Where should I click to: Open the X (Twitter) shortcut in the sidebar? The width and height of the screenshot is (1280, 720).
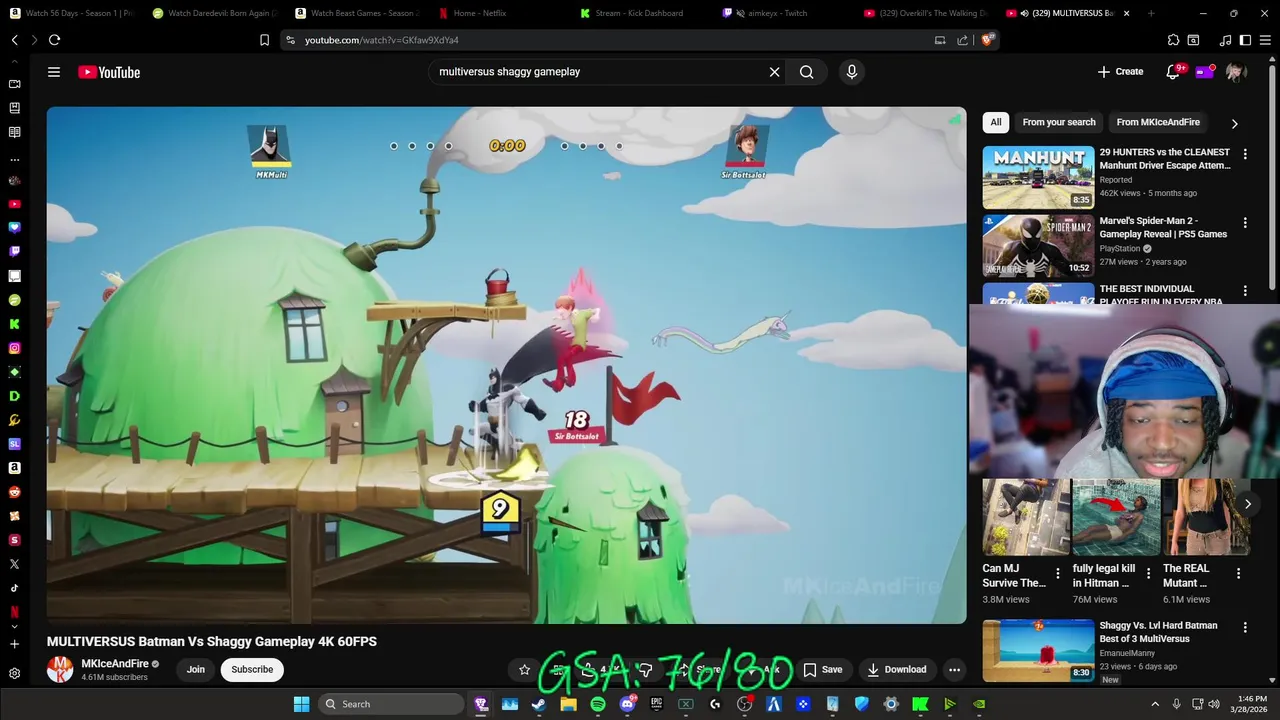click(x=14, y=564)
